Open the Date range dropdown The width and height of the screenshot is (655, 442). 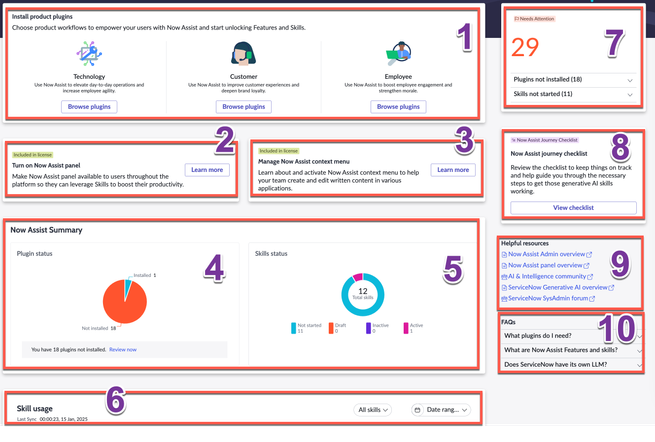pos(441,410)
